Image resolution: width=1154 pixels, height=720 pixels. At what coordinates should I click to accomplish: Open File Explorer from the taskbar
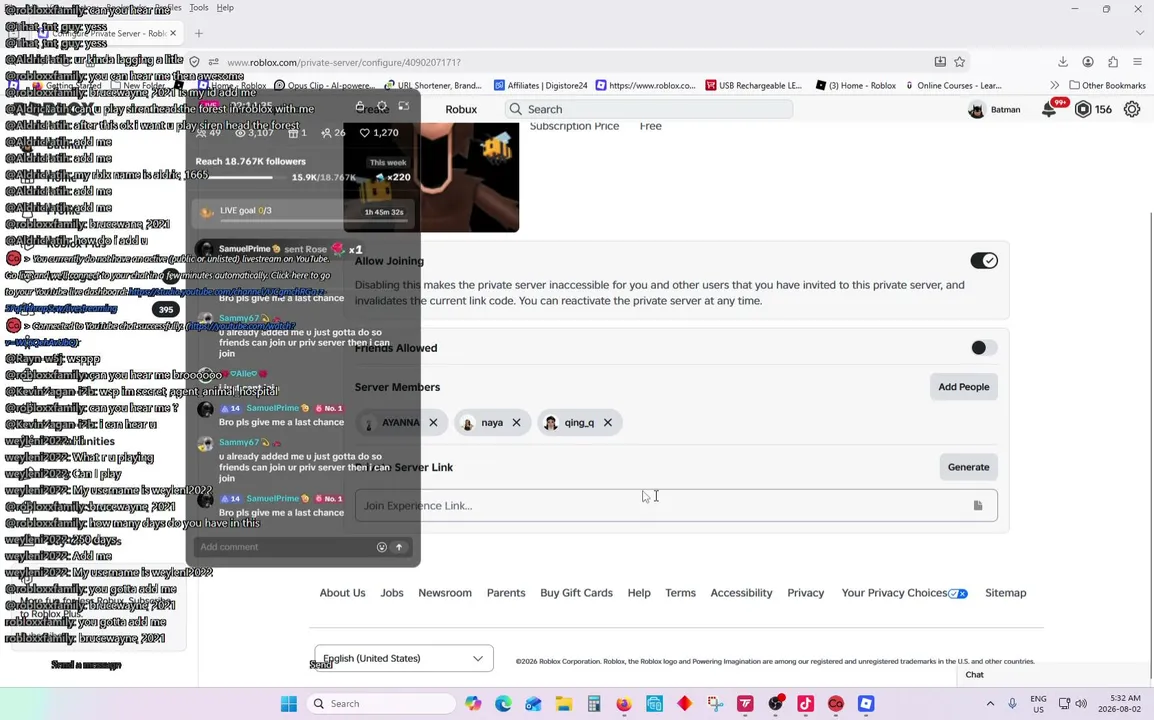pyautogui.click(x=564, y=704)
